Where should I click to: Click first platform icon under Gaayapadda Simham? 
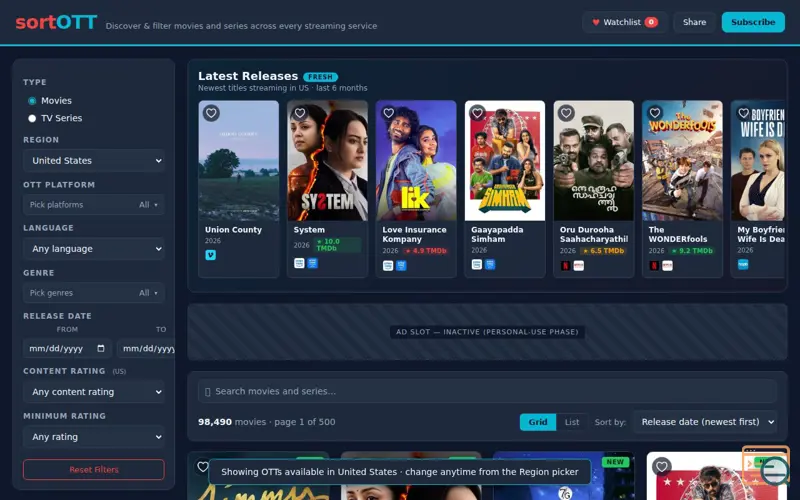click(477, 264)
